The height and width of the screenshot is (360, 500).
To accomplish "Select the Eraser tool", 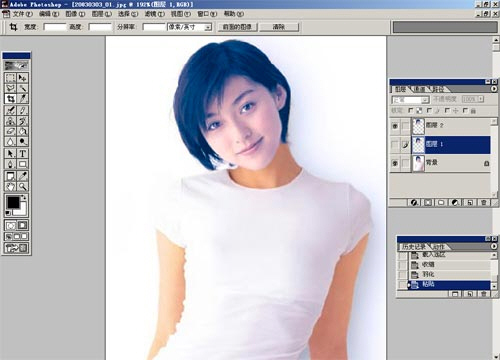I will click(x=11, y=131).
